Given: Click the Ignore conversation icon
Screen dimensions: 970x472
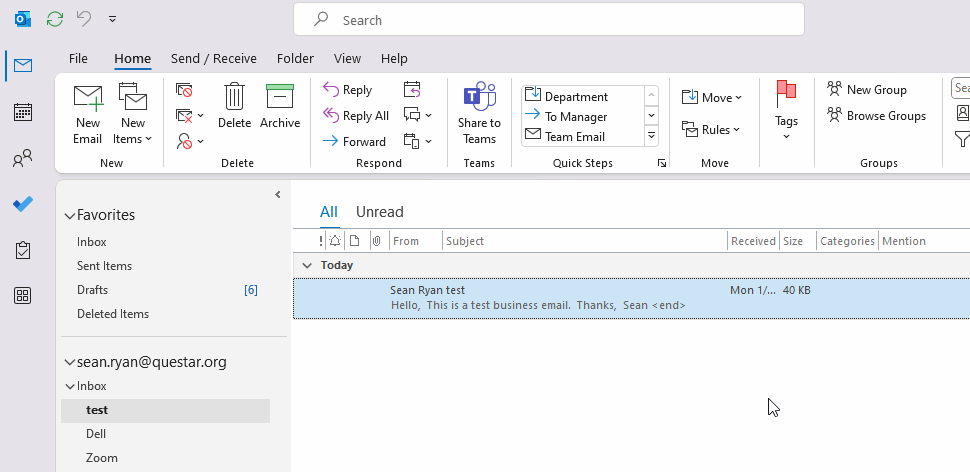Looking at the screenshot, I should click(x=184, y=90).
